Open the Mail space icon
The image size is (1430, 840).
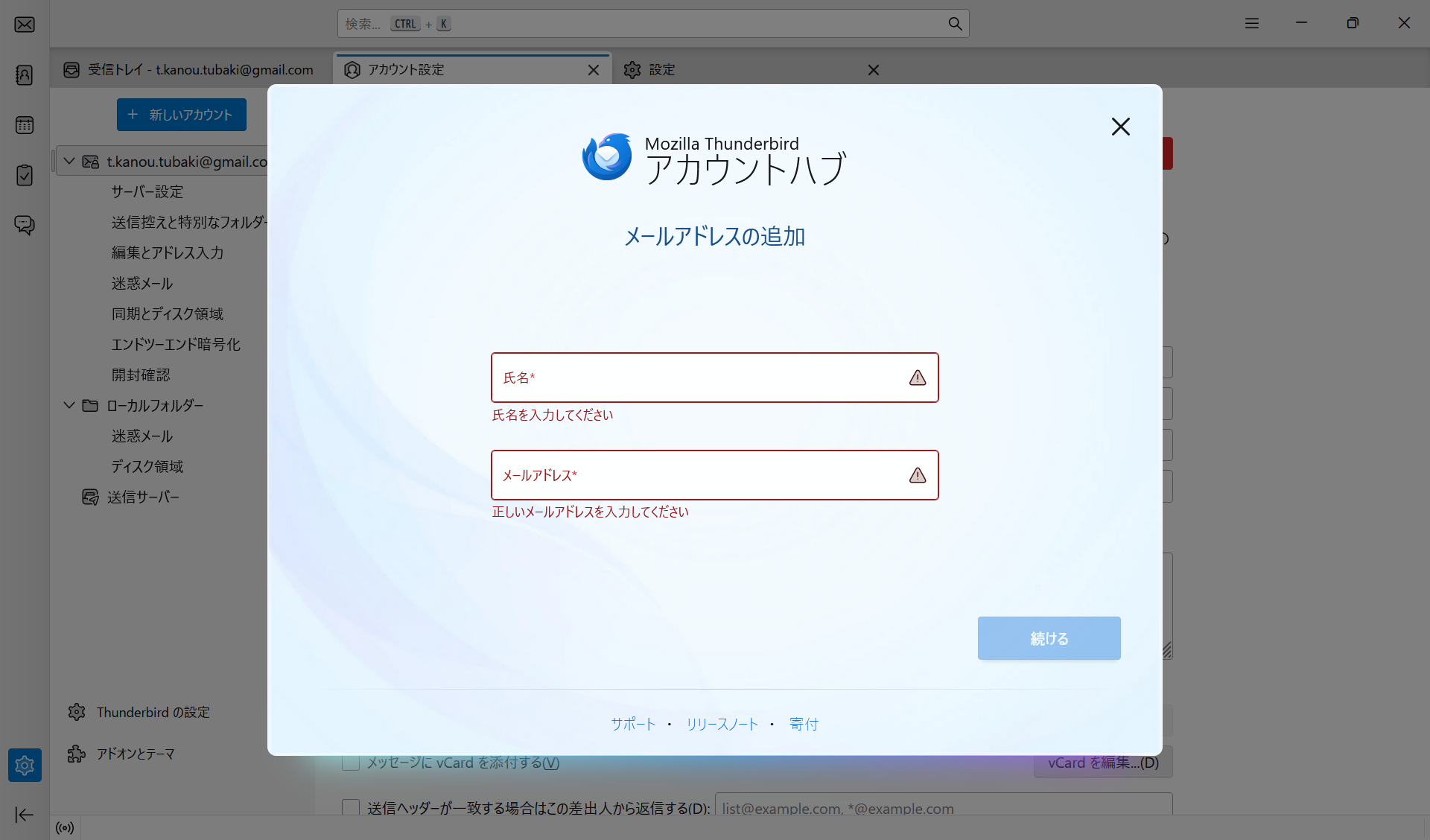pos(25,25)
